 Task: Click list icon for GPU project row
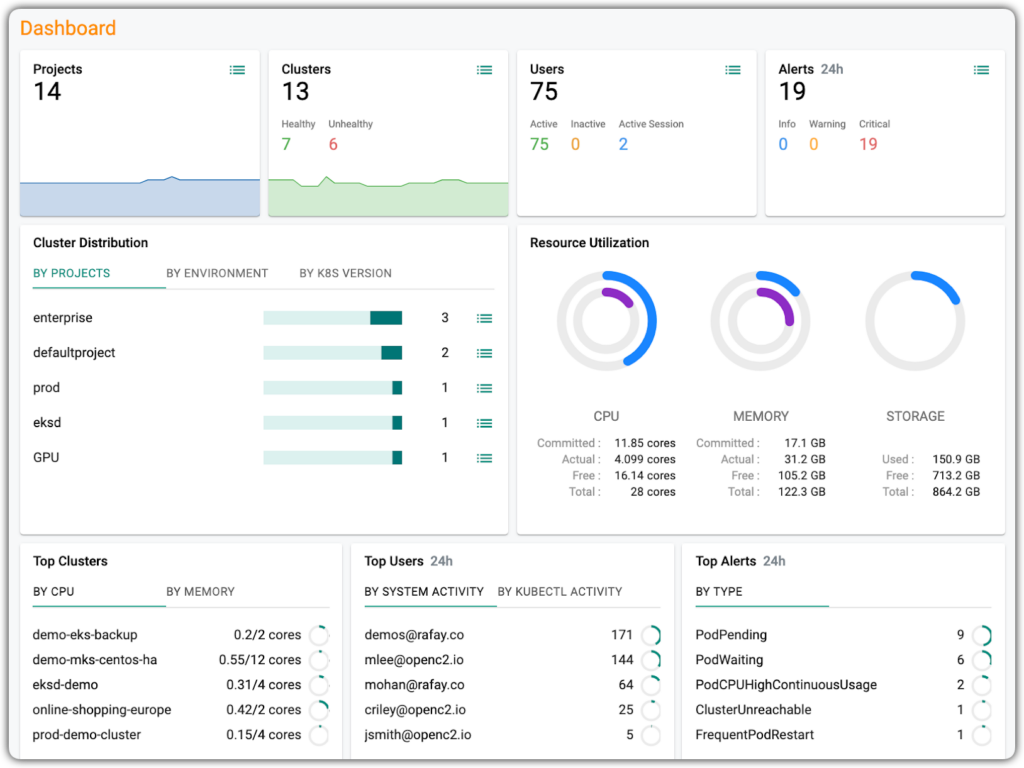(x=485, y=458)
